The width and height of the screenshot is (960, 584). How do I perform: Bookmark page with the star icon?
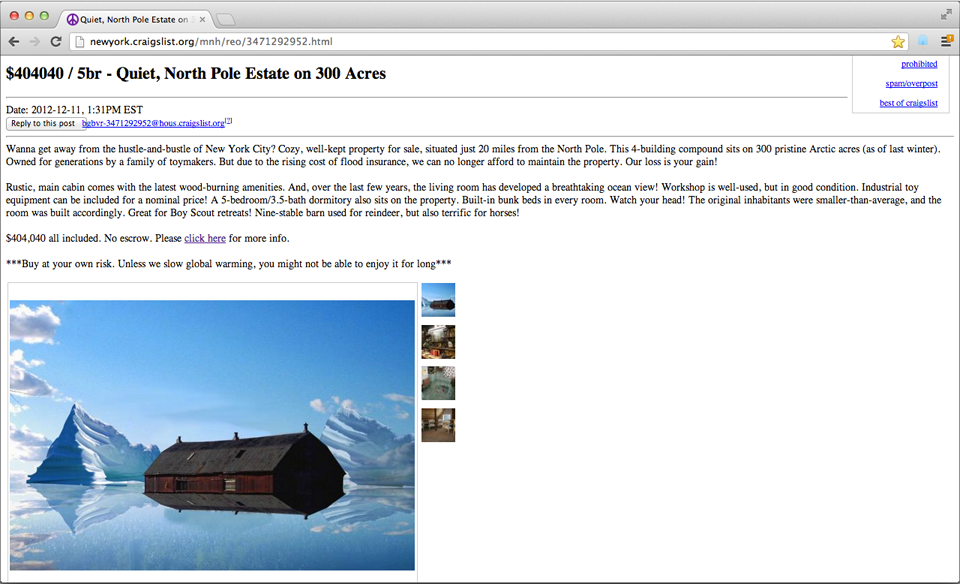(898, 42)
